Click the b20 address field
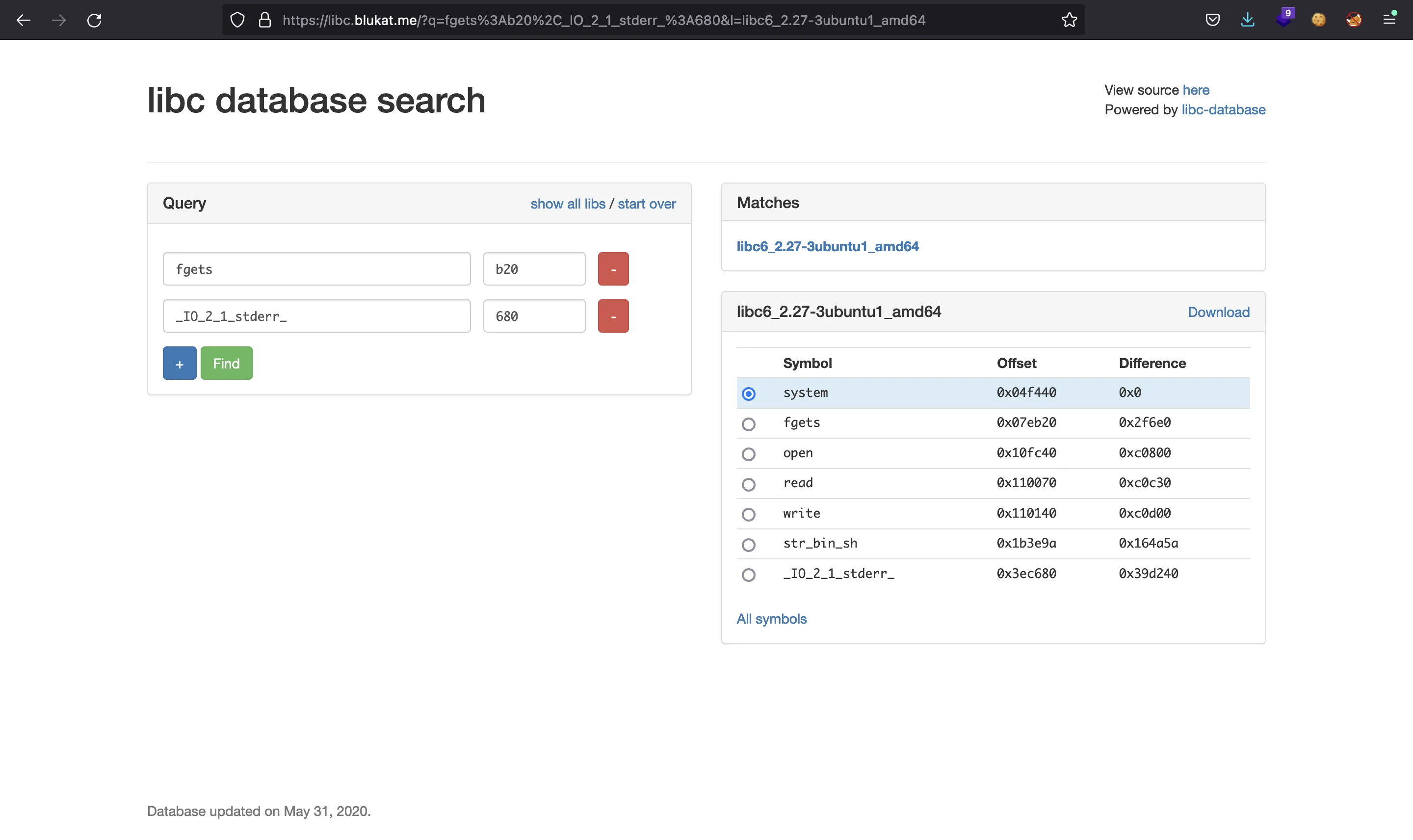Image resolution: width=1413 pixels, height=840 pixels. coord(534,269)
